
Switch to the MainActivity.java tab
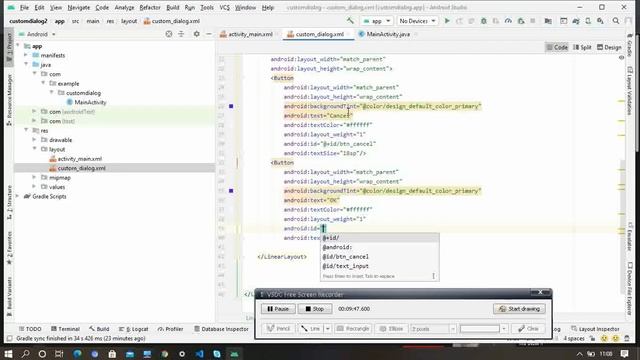[x=388, y=34]
